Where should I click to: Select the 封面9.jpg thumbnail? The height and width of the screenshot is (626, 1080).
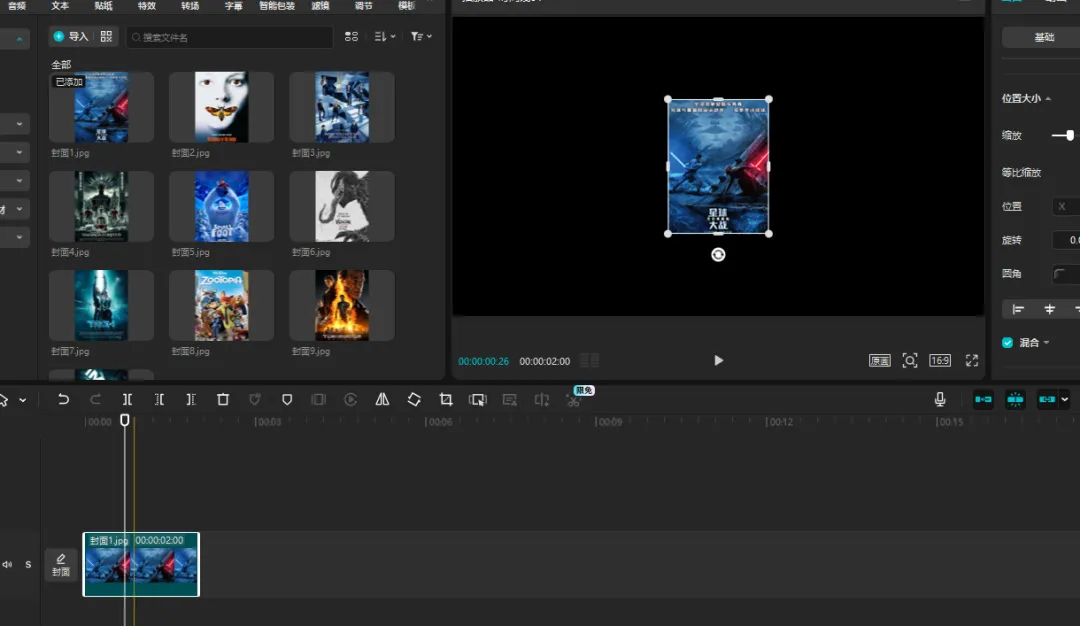coord(342,305)
